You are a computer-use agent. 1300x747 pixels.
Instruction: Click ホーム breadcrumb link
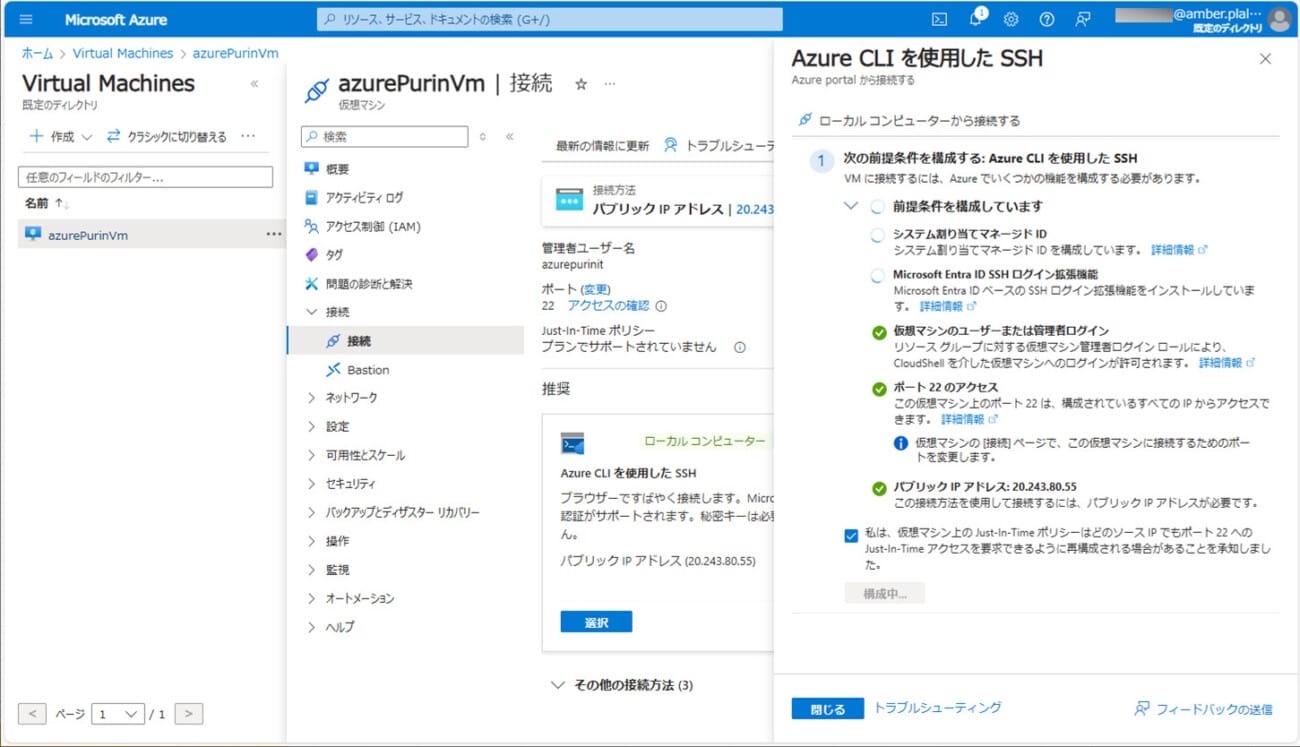point(37,53)
